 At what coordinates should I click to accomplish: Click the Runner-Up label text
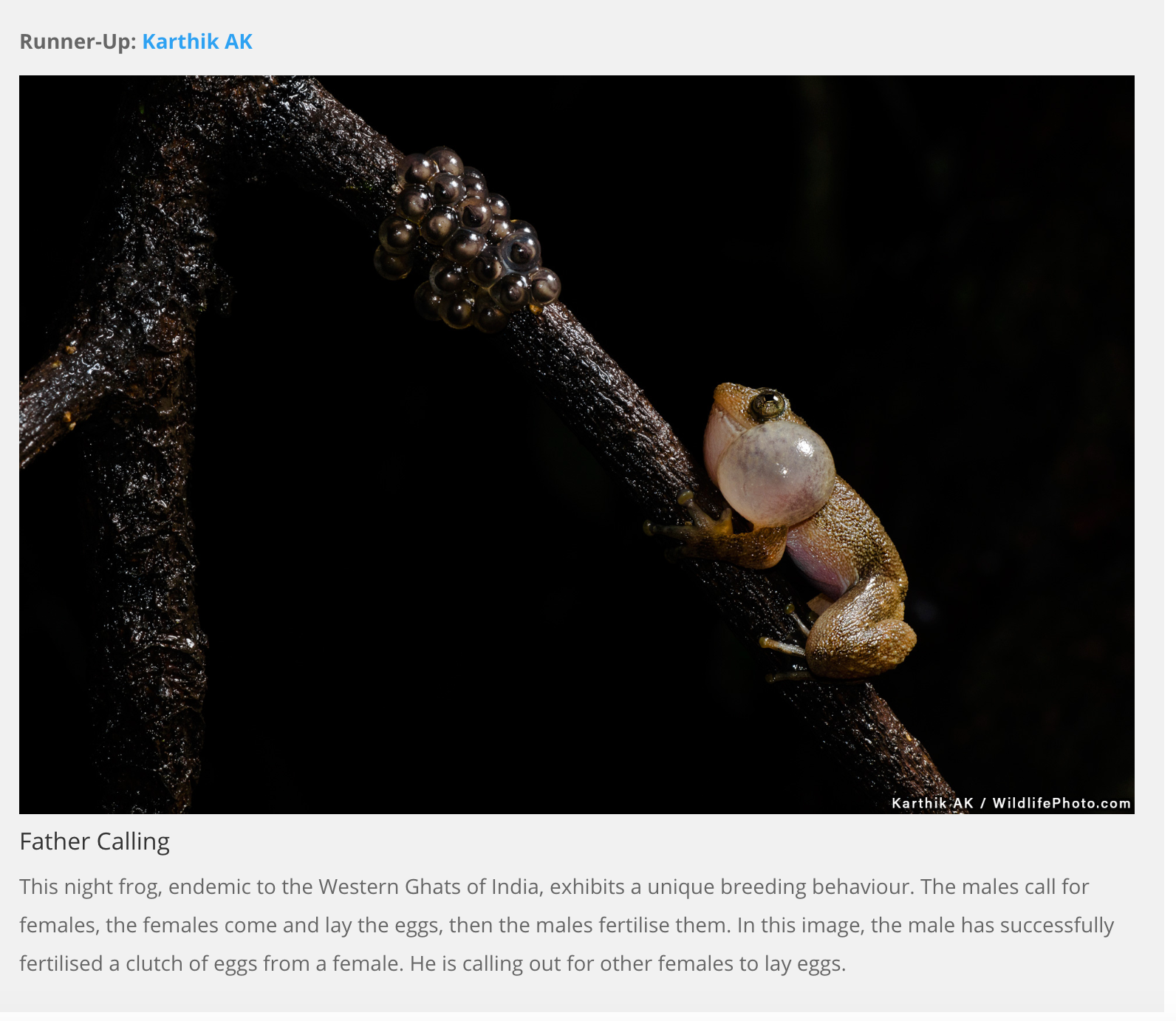[78, 41]
